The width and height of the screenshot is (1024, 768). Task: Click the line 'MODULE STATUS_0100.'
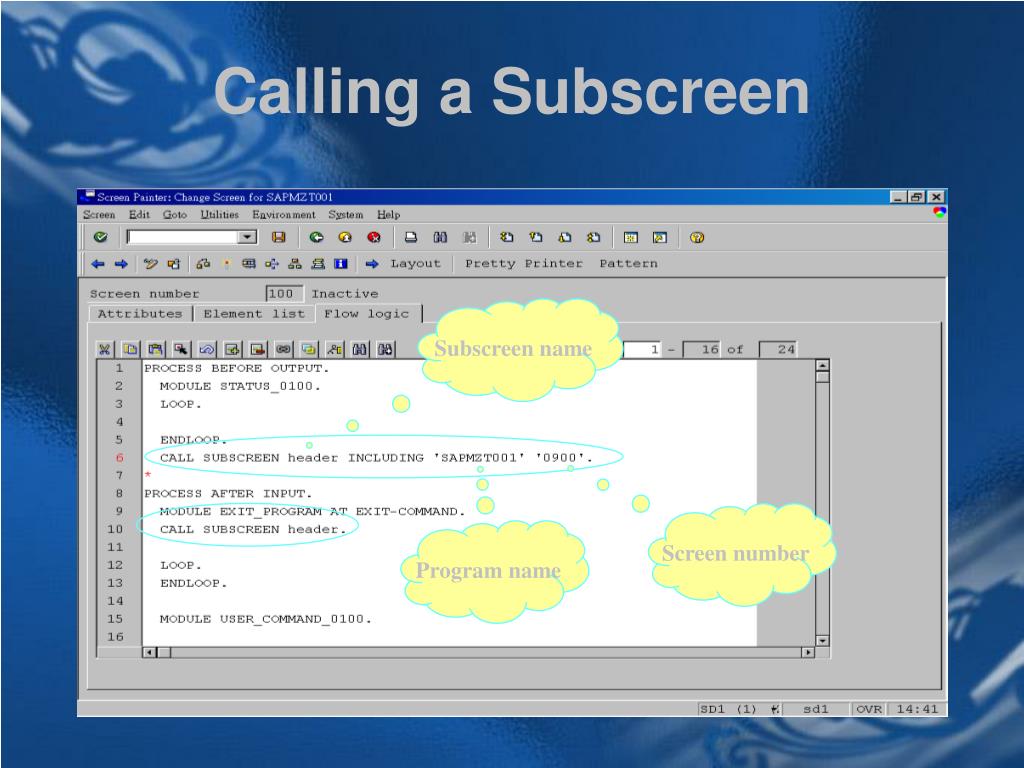pos(240,387)
